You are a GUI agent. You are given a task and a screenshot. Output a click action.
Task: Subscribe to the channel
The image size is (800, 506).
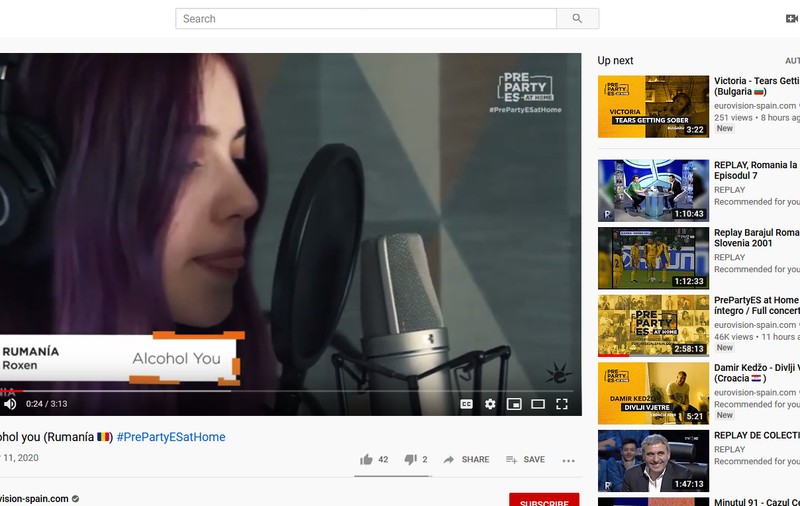pos(544,500)
